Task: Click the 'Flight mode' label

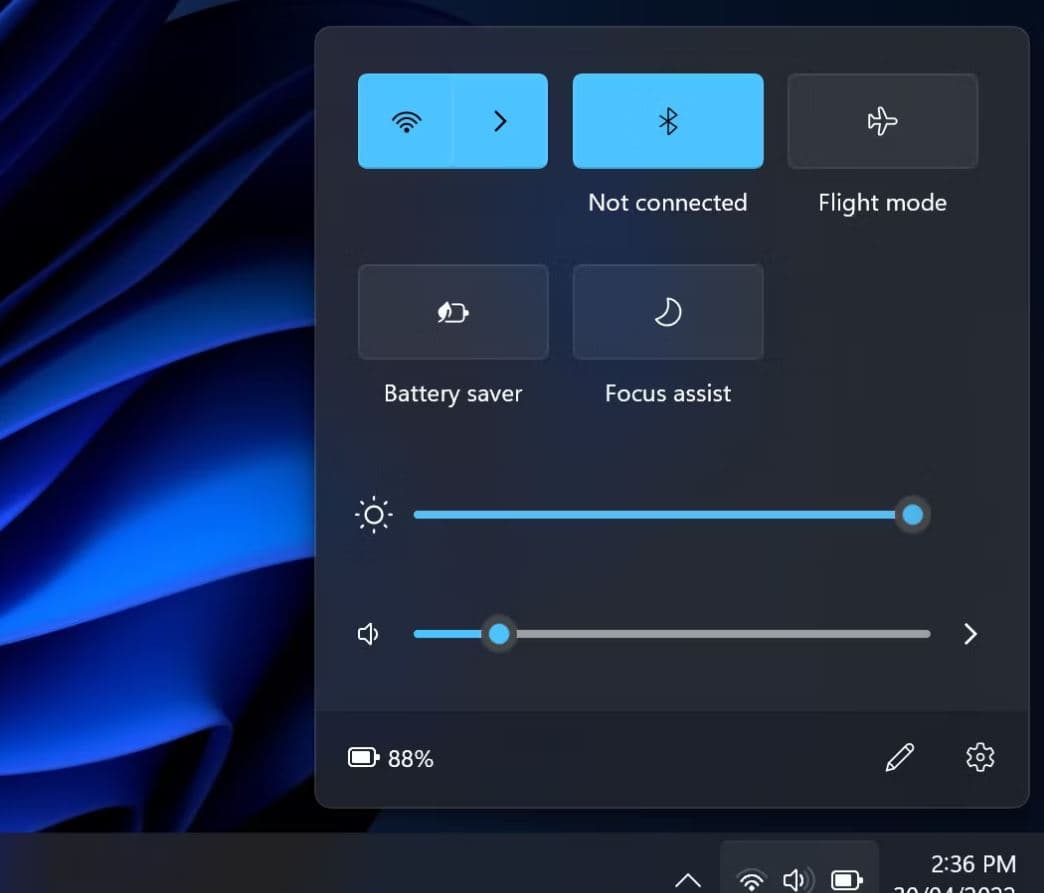Action: click(882, 203)
